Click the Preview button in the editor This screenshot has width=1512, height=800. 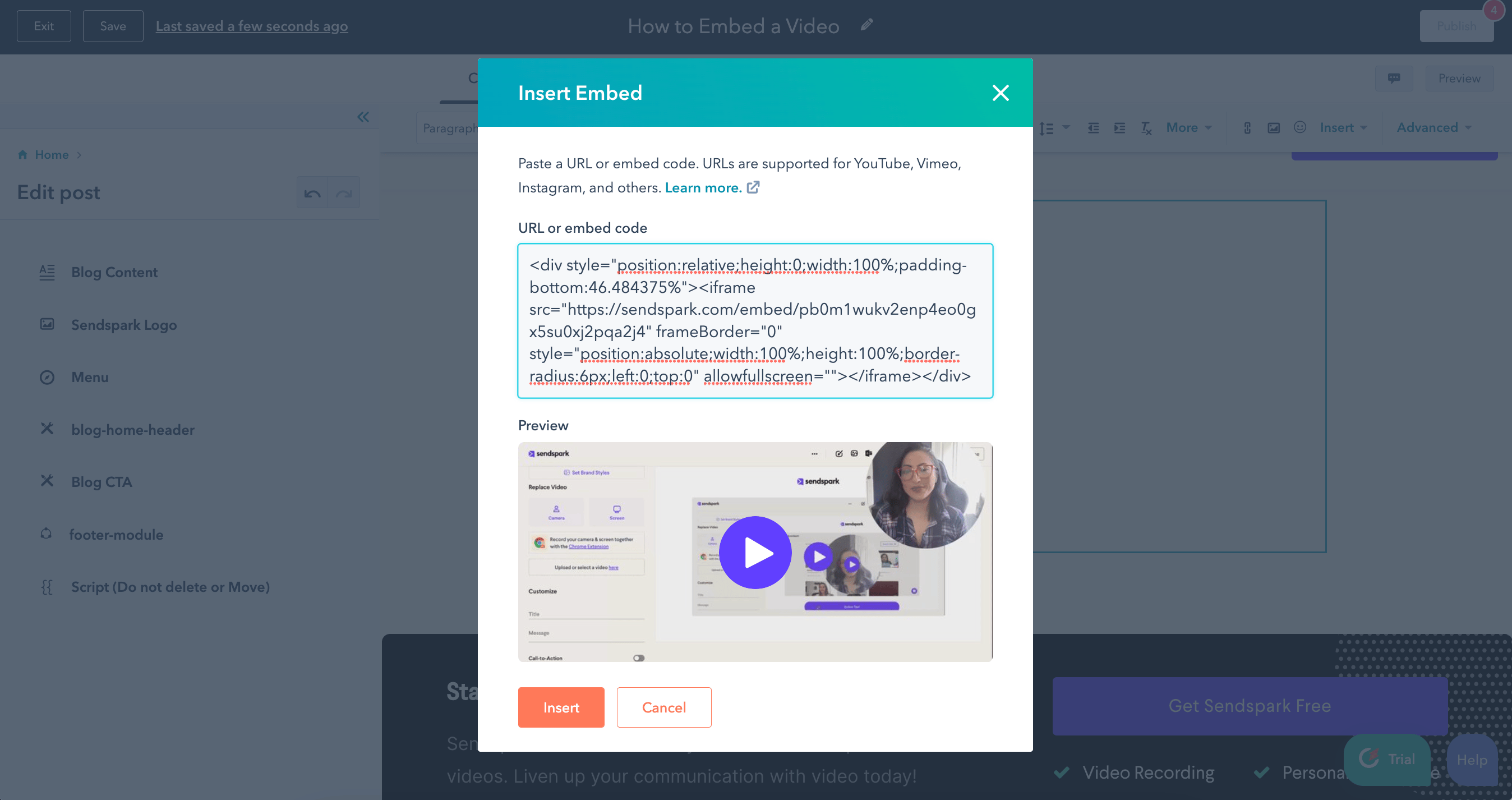pos(1459,78)
